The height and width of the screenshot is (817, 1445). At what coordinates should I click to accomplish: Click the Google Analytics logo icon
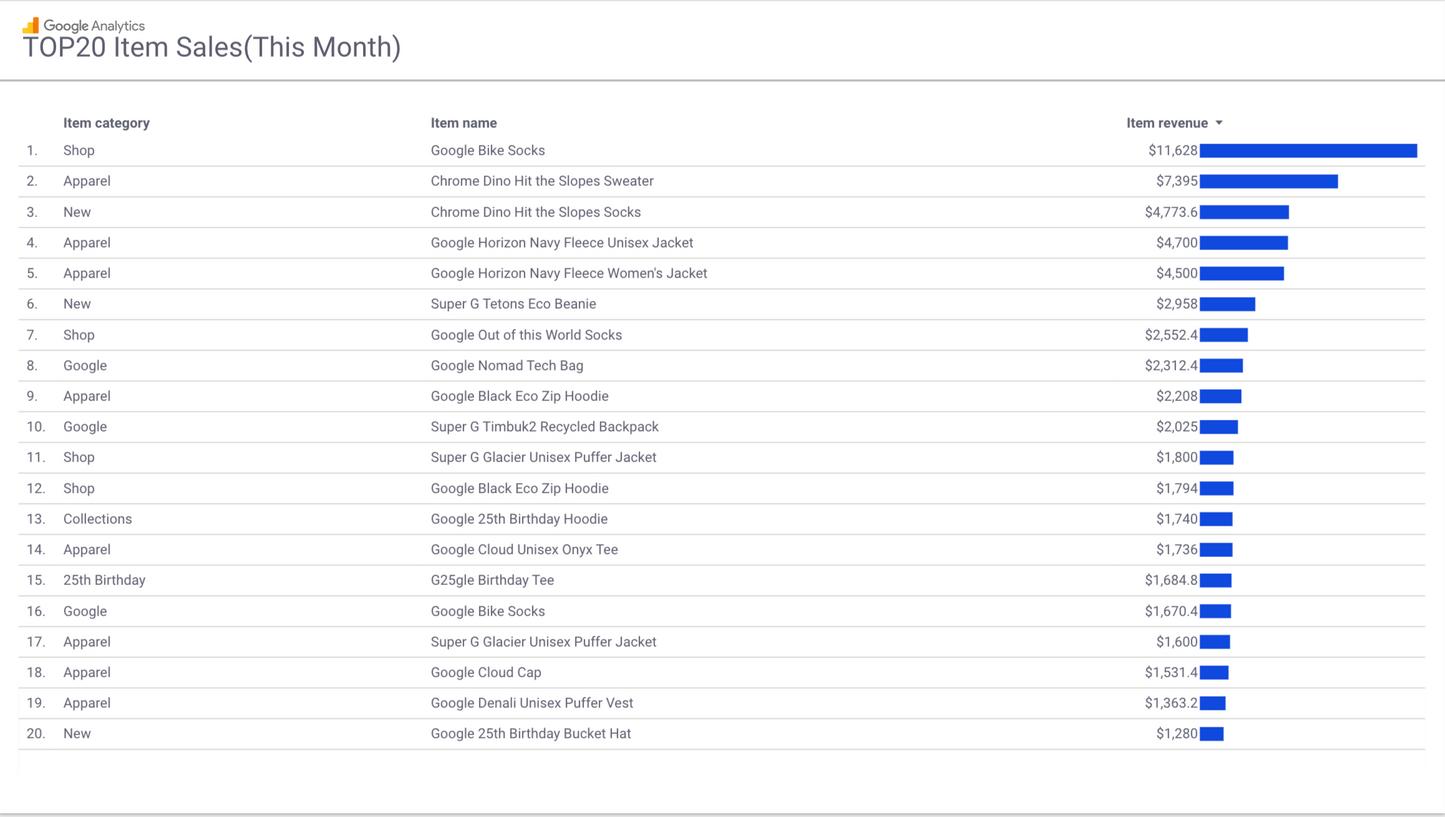pyautogui.click(x=31, y=25)
